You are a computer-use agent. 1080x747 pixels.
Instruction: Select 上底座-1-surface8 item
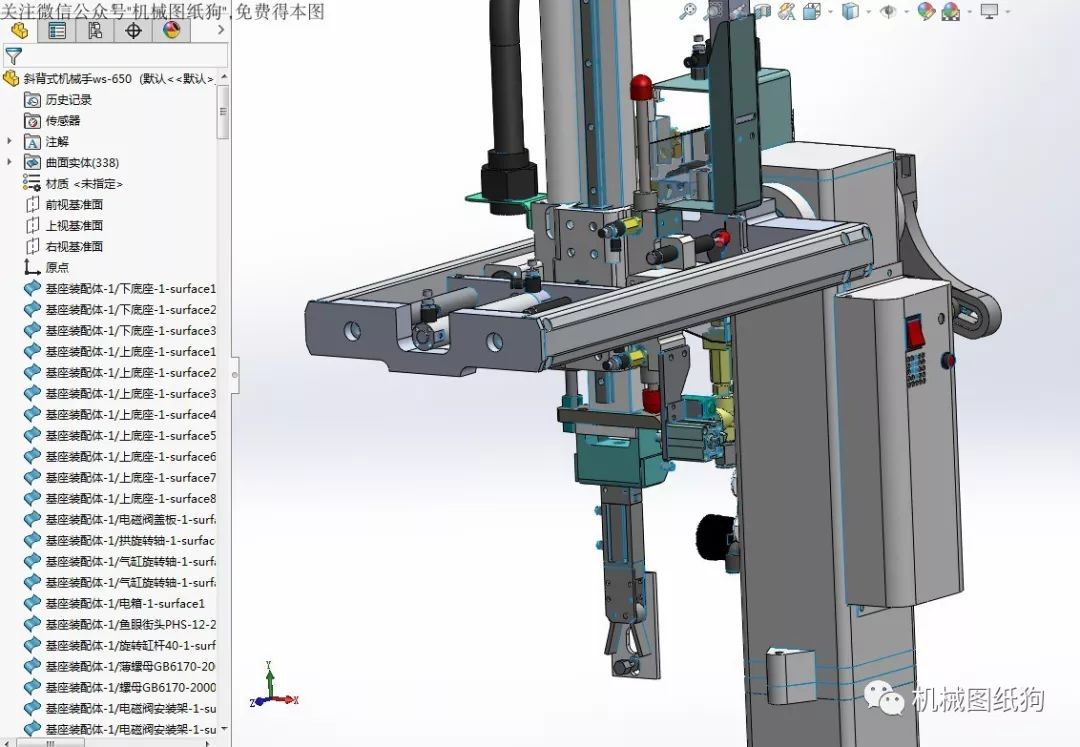point(120,498)
